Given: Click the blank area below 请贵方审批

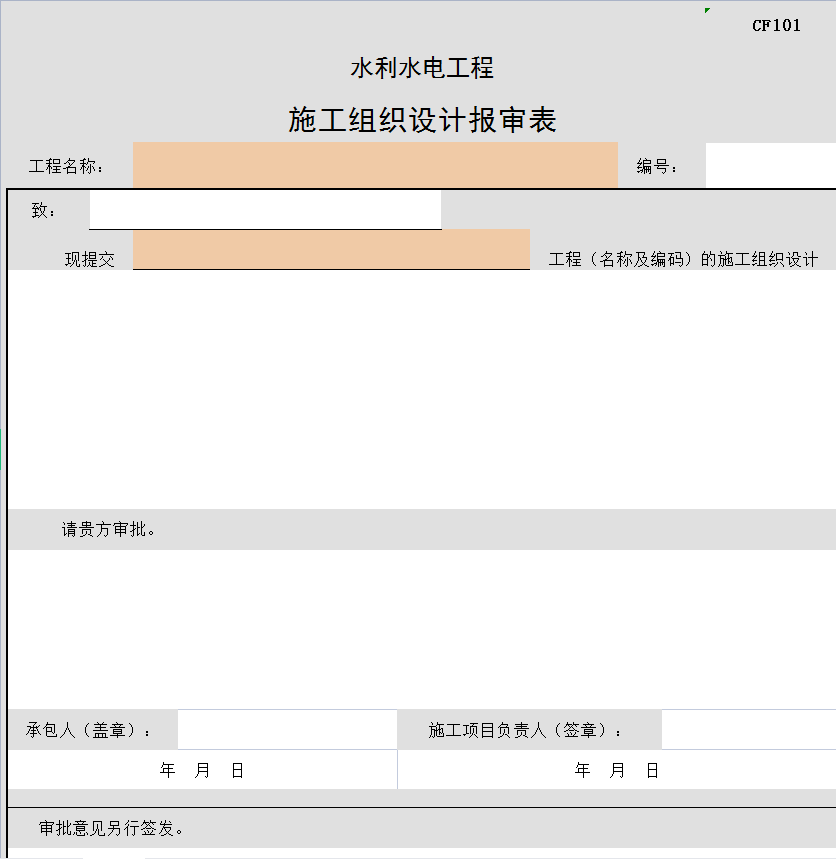Looking at the screenshot, I should click(422, 629).
